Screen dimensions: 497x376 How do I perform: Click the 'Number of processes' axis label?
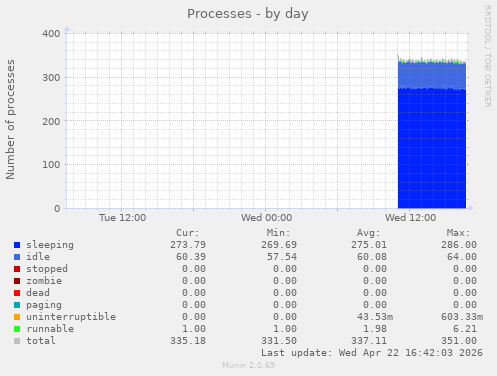coord(10,120)
